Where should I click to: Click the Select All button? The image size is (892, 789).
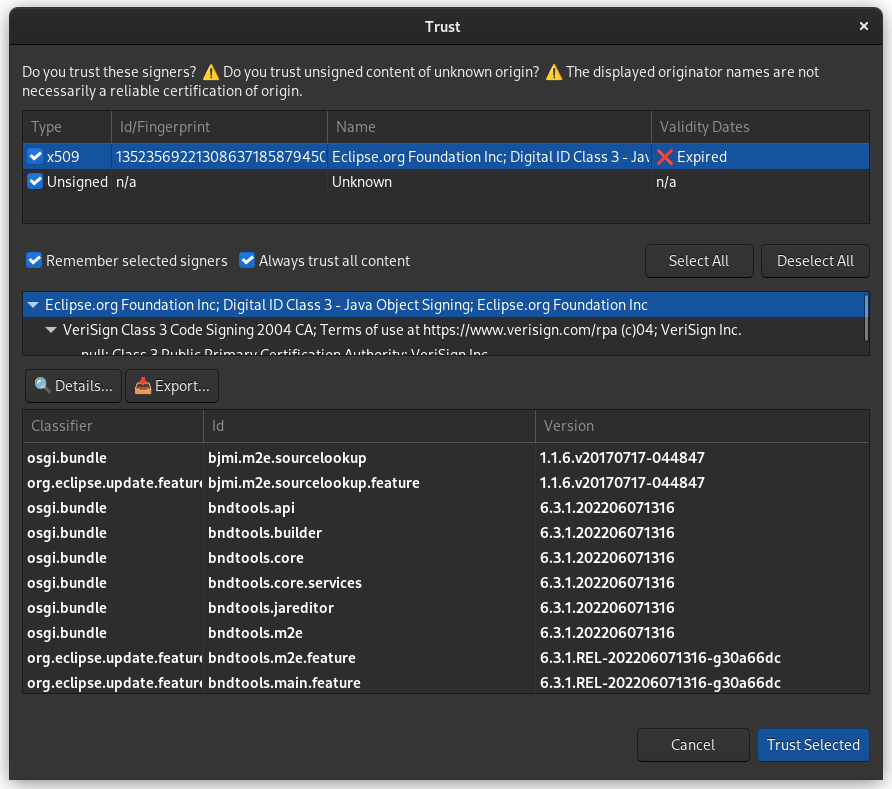click(x=699, y=260)
